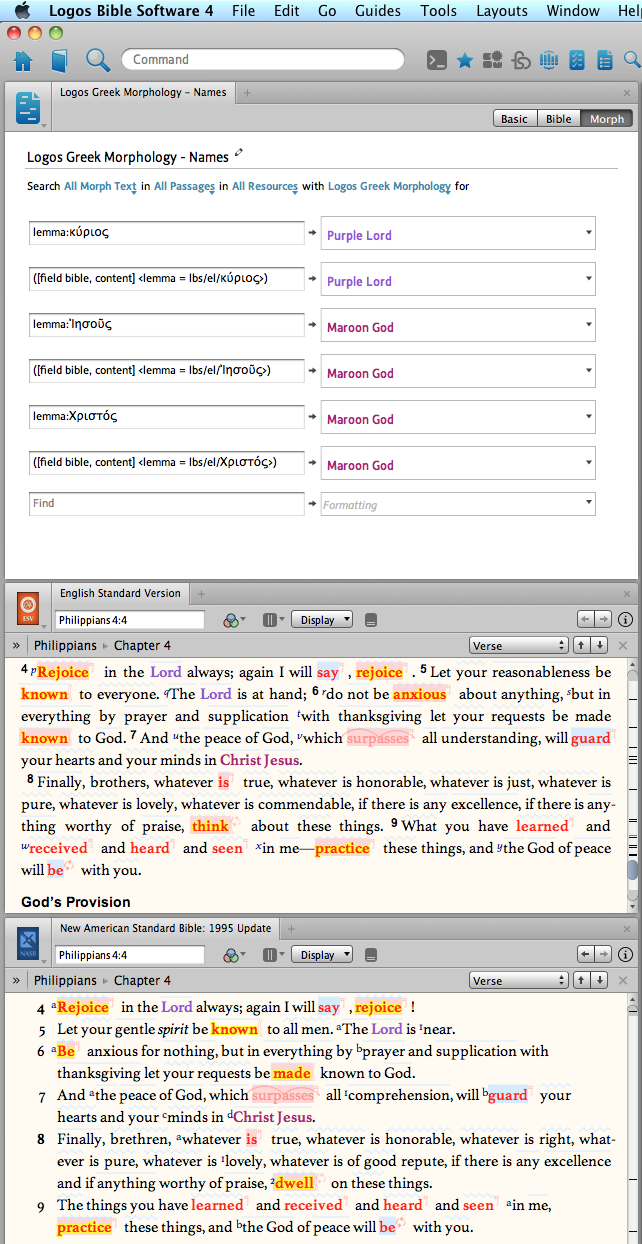Open the empty Formatting dropdown
This screenshot has width=642, height=1244.
coord(458,504)
